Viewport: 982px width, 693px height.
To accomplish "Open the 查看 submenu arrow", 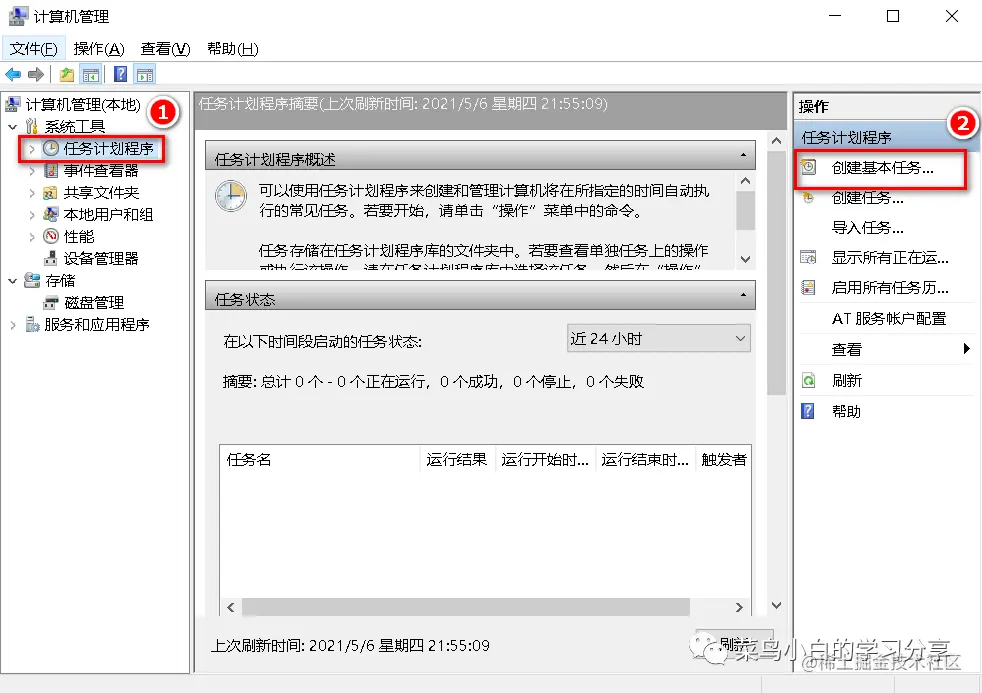I will [966, 349].
